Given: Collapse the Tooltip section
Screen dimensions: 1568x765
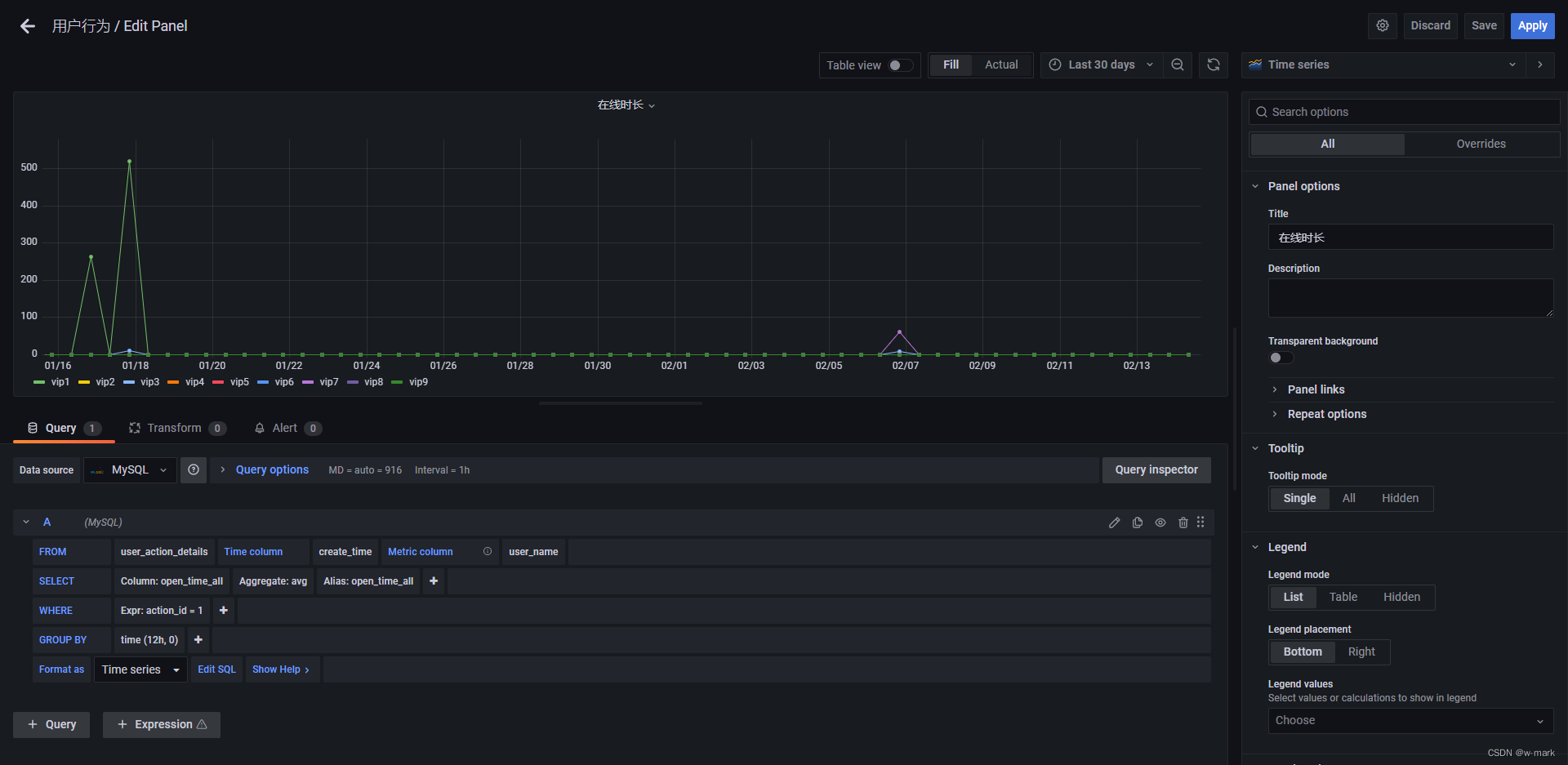Looking at the screenshot, I should pyautogui.click(x=1255, y=448).
